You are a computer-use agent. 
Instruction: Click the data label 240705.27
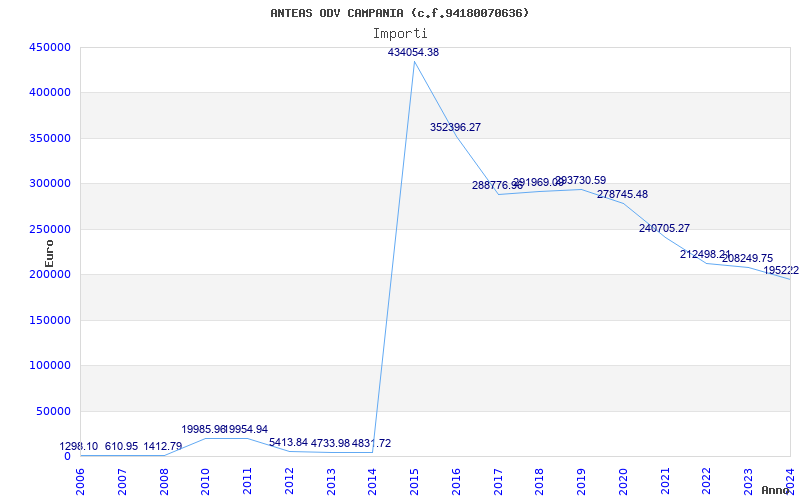coord(664,228)
